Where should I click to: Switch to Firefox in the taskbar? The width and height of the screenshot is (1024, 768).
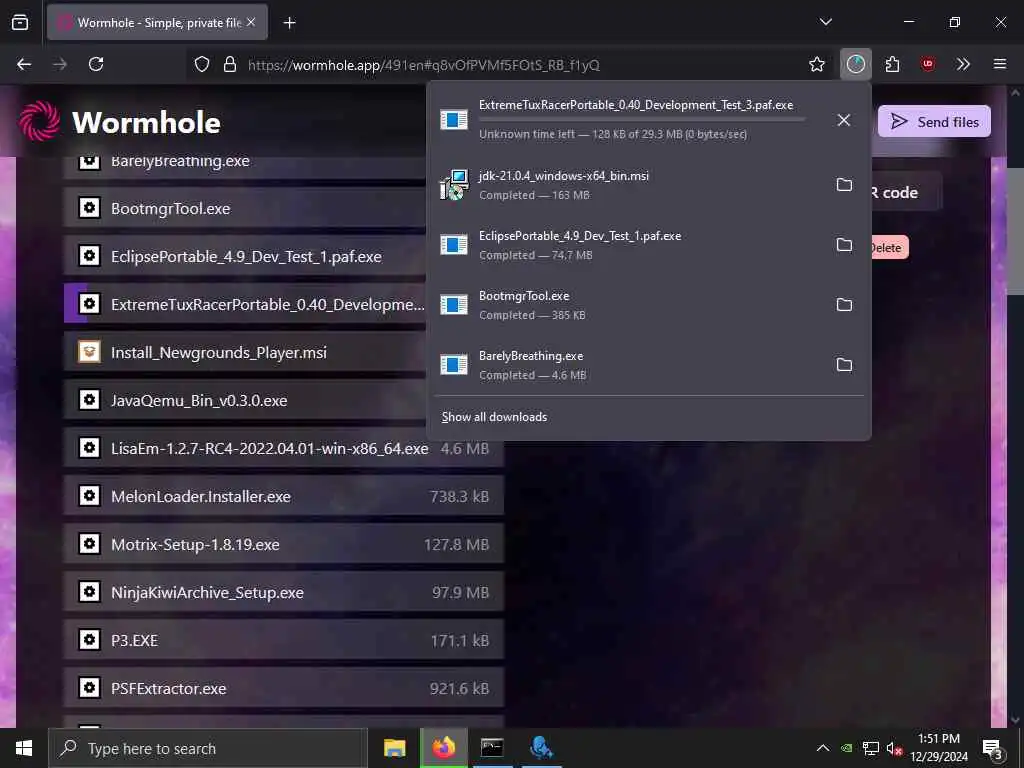click(443, 748)
